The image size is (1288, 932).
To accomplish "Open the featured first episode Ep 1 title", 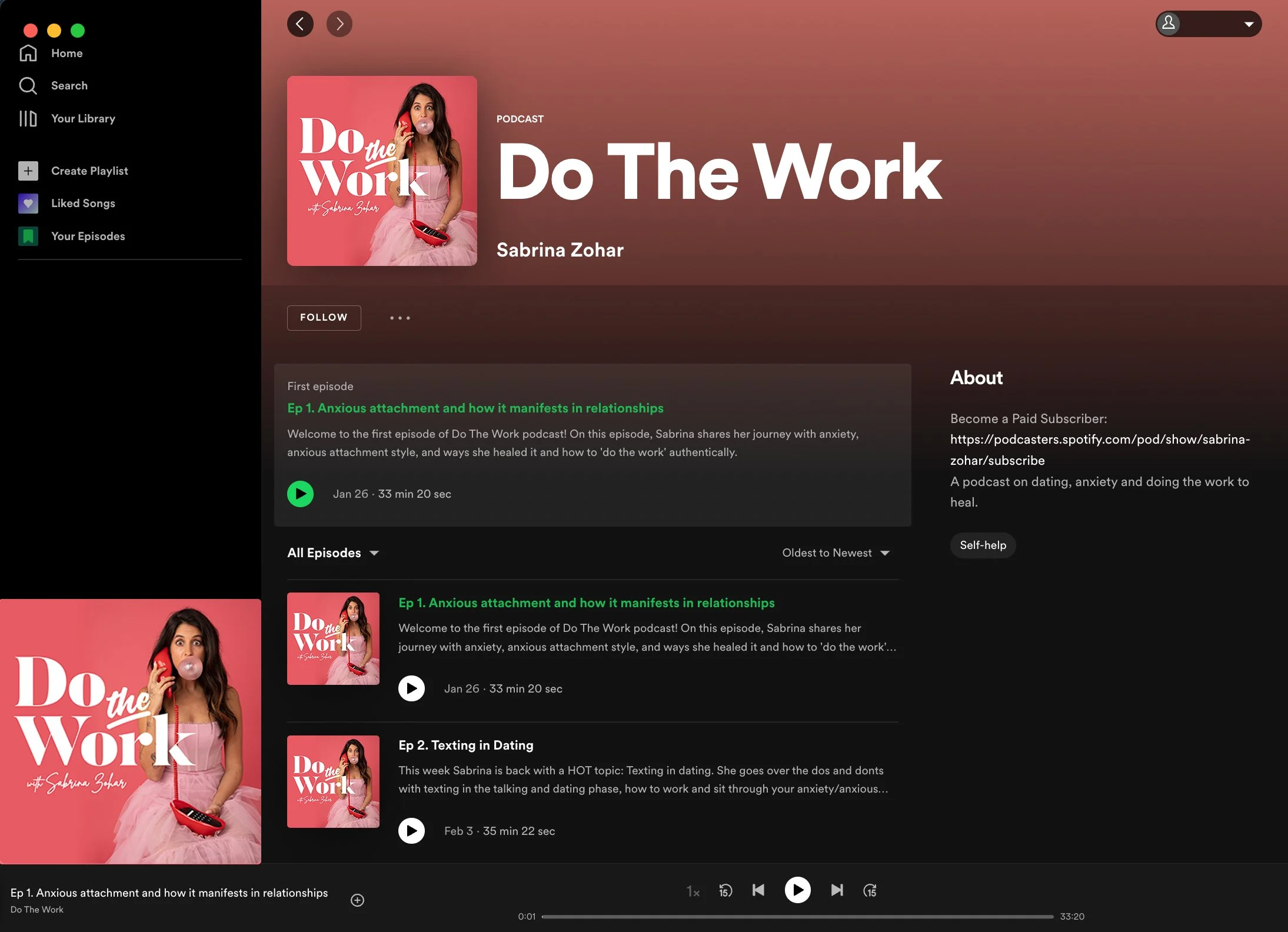I will (475, 408).
